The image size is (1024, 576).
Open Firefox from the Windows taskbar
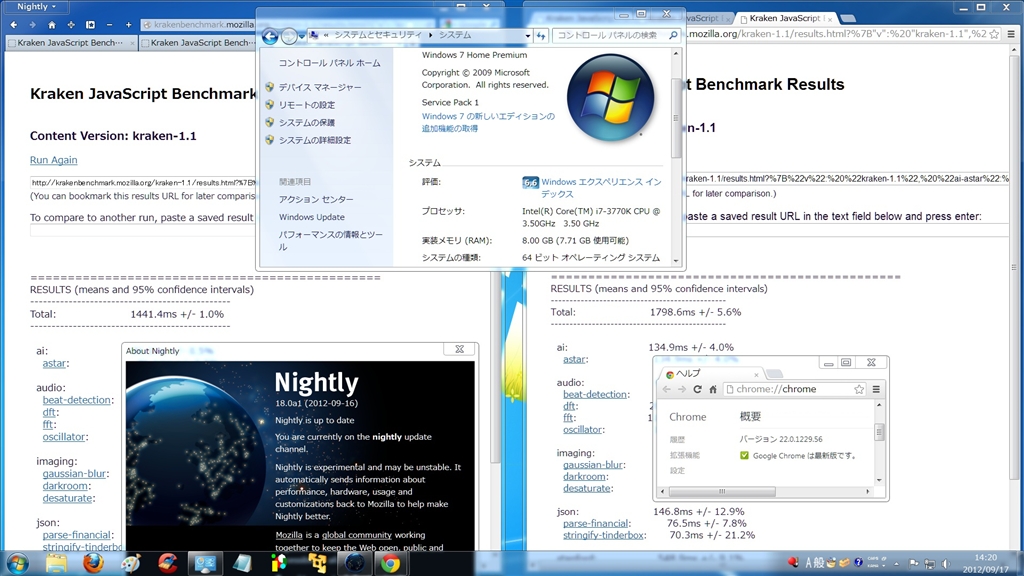point(93,563)
